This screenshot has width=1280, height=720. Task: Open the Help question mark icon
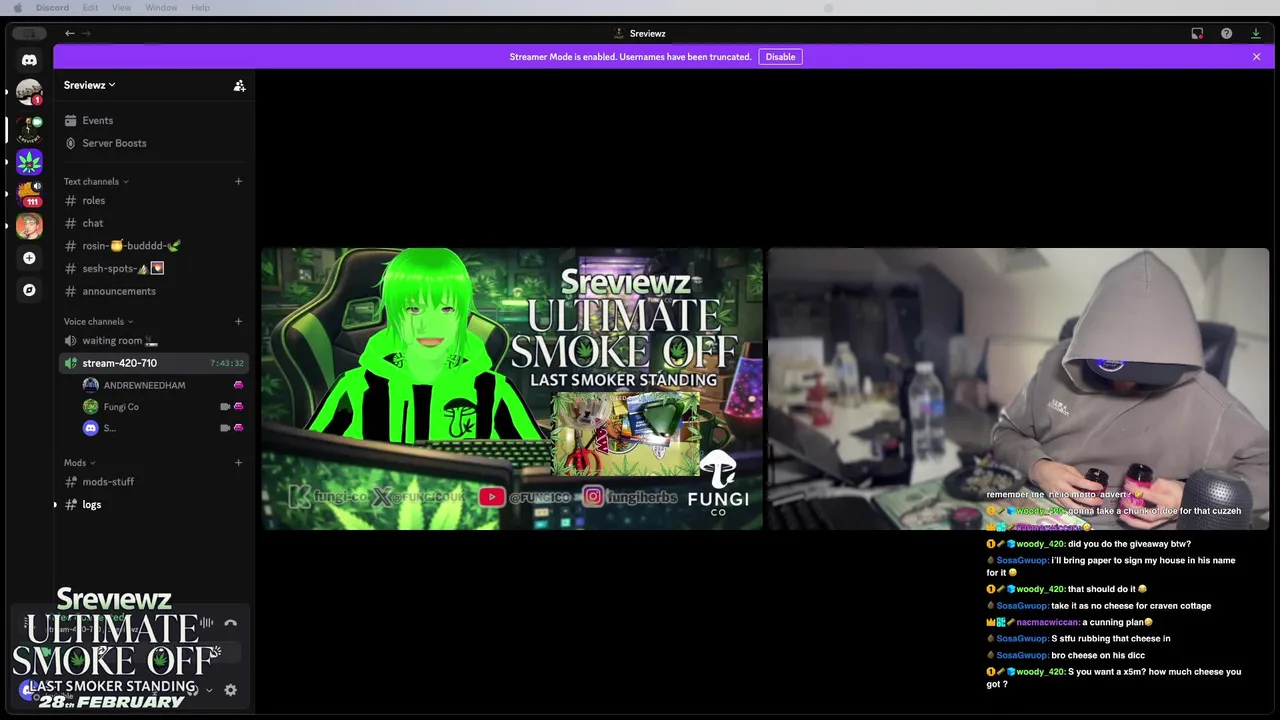pos(1226,33)
